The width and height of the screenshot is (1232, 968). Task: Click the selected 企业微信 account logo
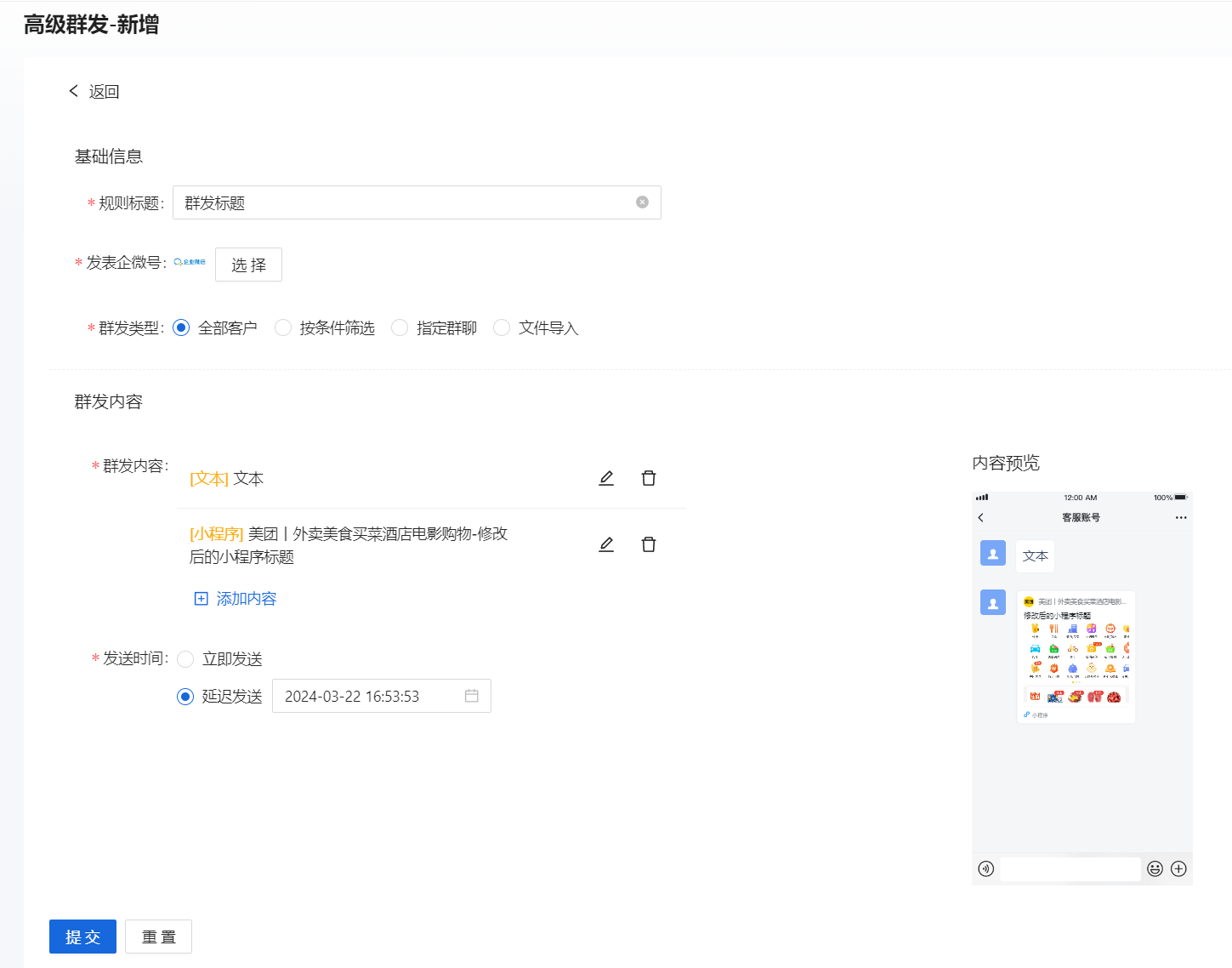190,262
